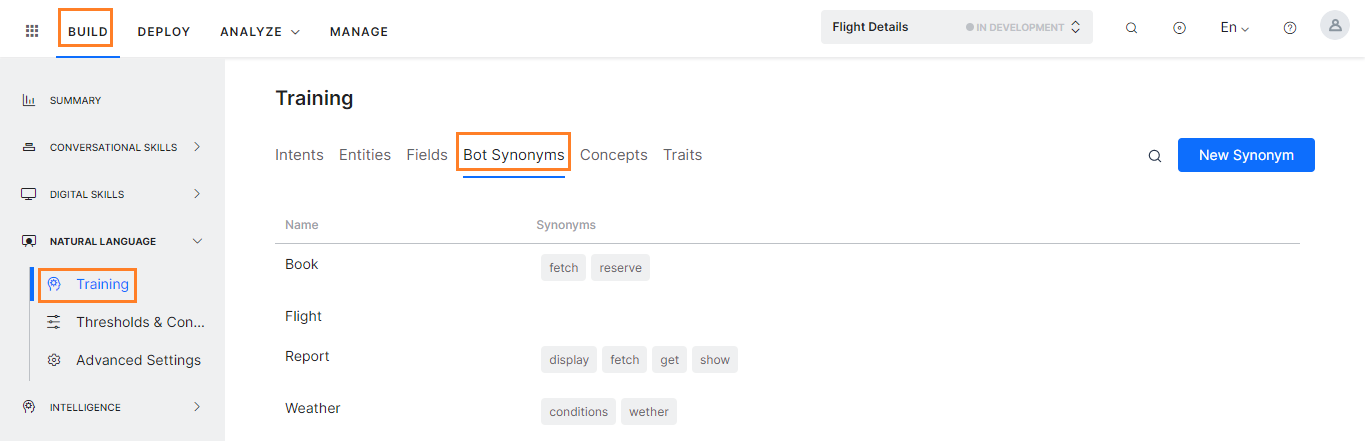Collapse the Natural Language section
Viewport: 1365px width, 441px height.
(x=197, y=241)
